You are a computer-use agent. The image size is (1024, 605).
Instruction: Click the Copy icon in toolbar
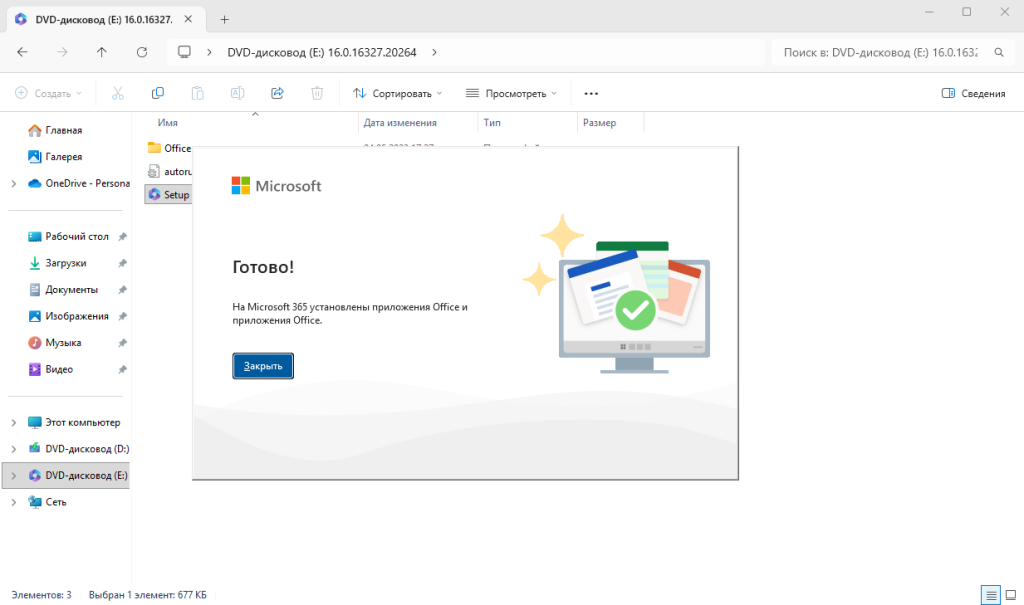[x=157, y=93]
